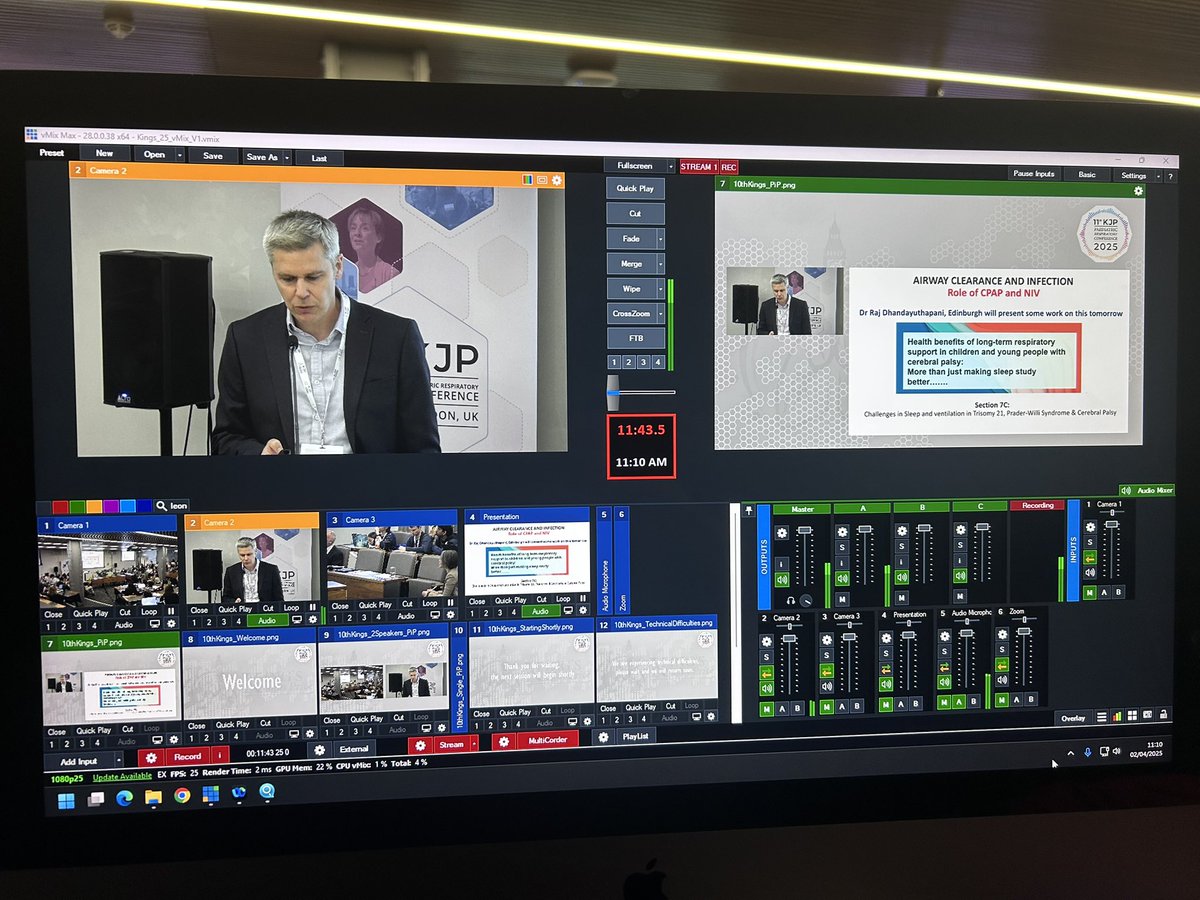Expand the Wipe transition dropdown arrow
The width and height of the screenshot is (1200, 900).
[660, 289]
